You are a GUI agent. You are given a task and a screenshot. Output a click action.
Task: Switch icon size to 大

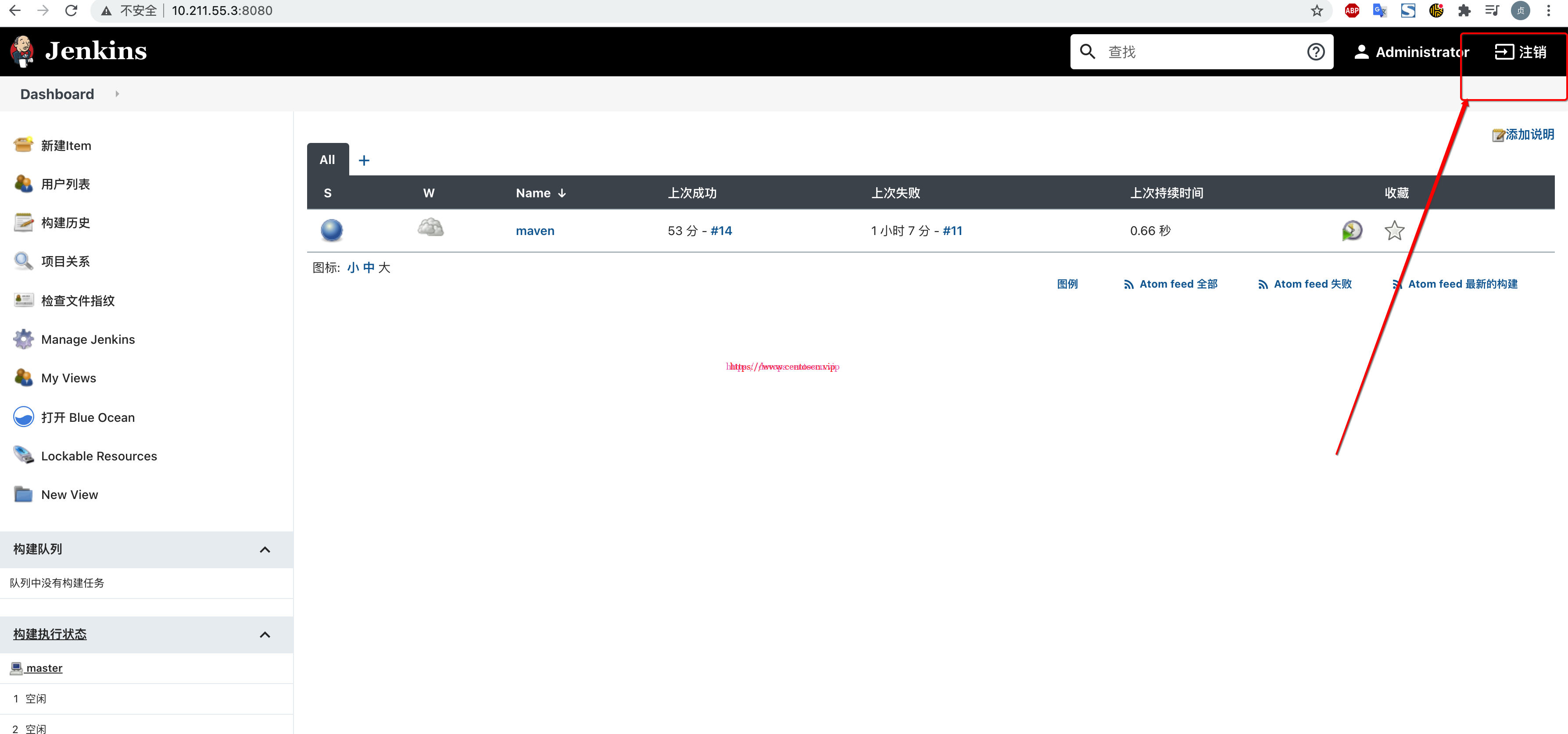385,267
